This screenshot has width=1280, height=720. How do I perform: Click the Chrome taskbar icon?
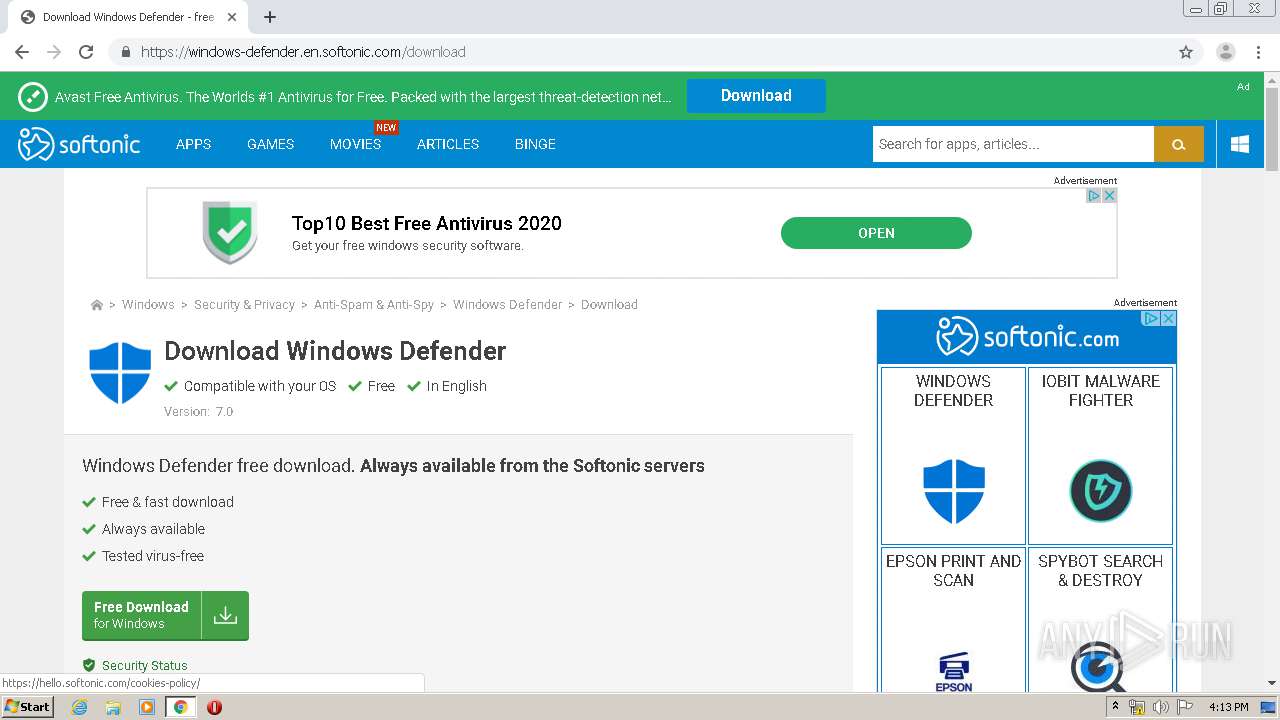point(180,707)
